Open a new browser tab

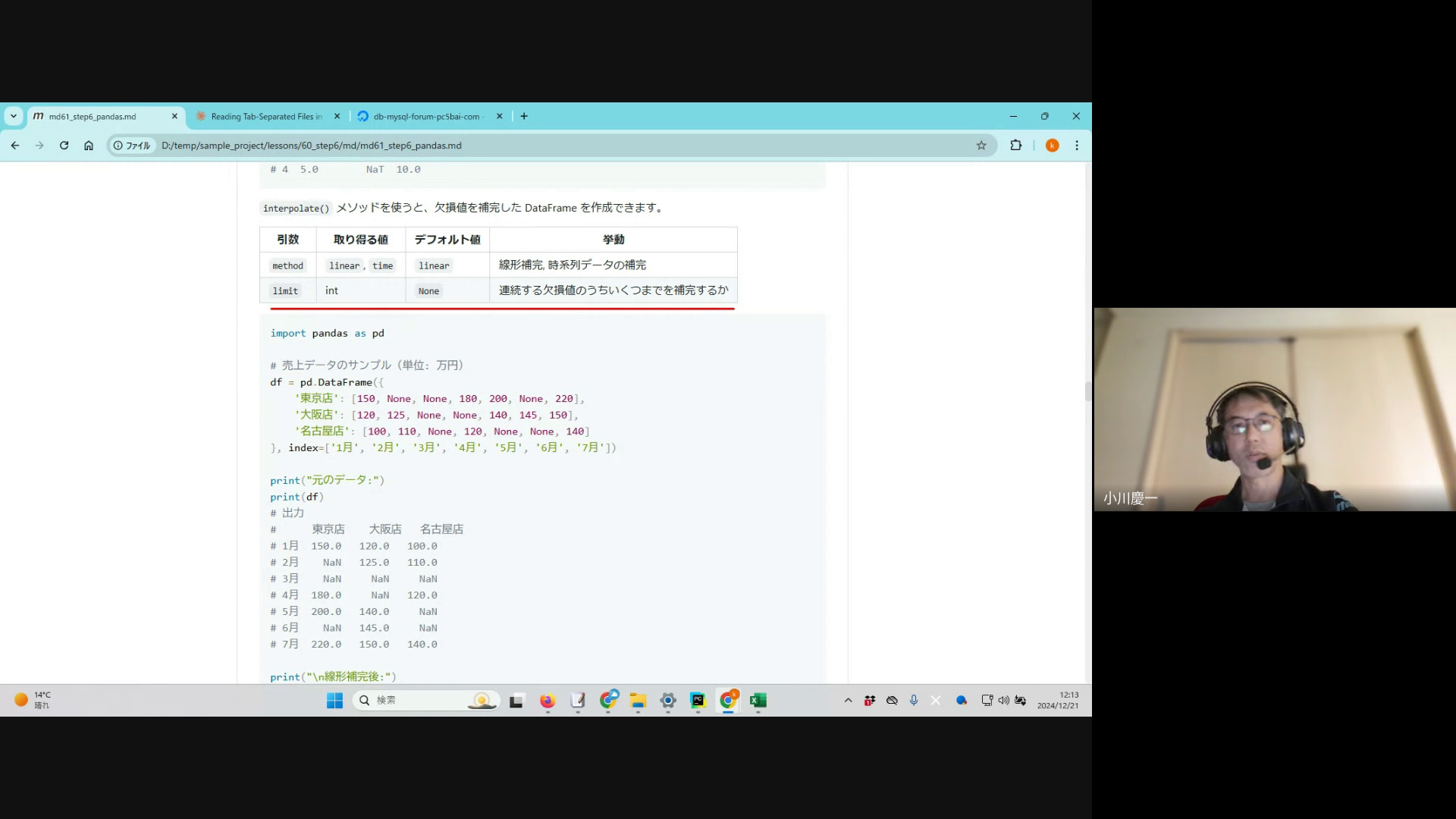point(524,116)
